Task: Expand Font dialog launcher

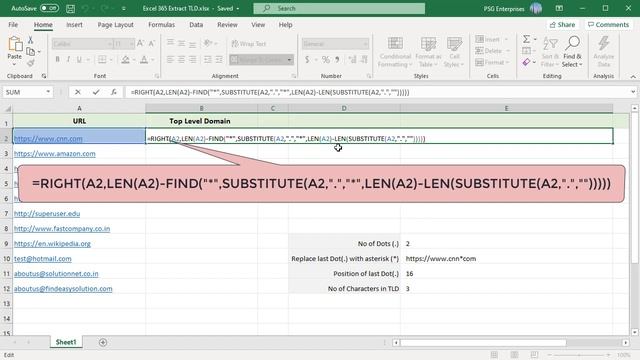Action: [x=157, y=76]
